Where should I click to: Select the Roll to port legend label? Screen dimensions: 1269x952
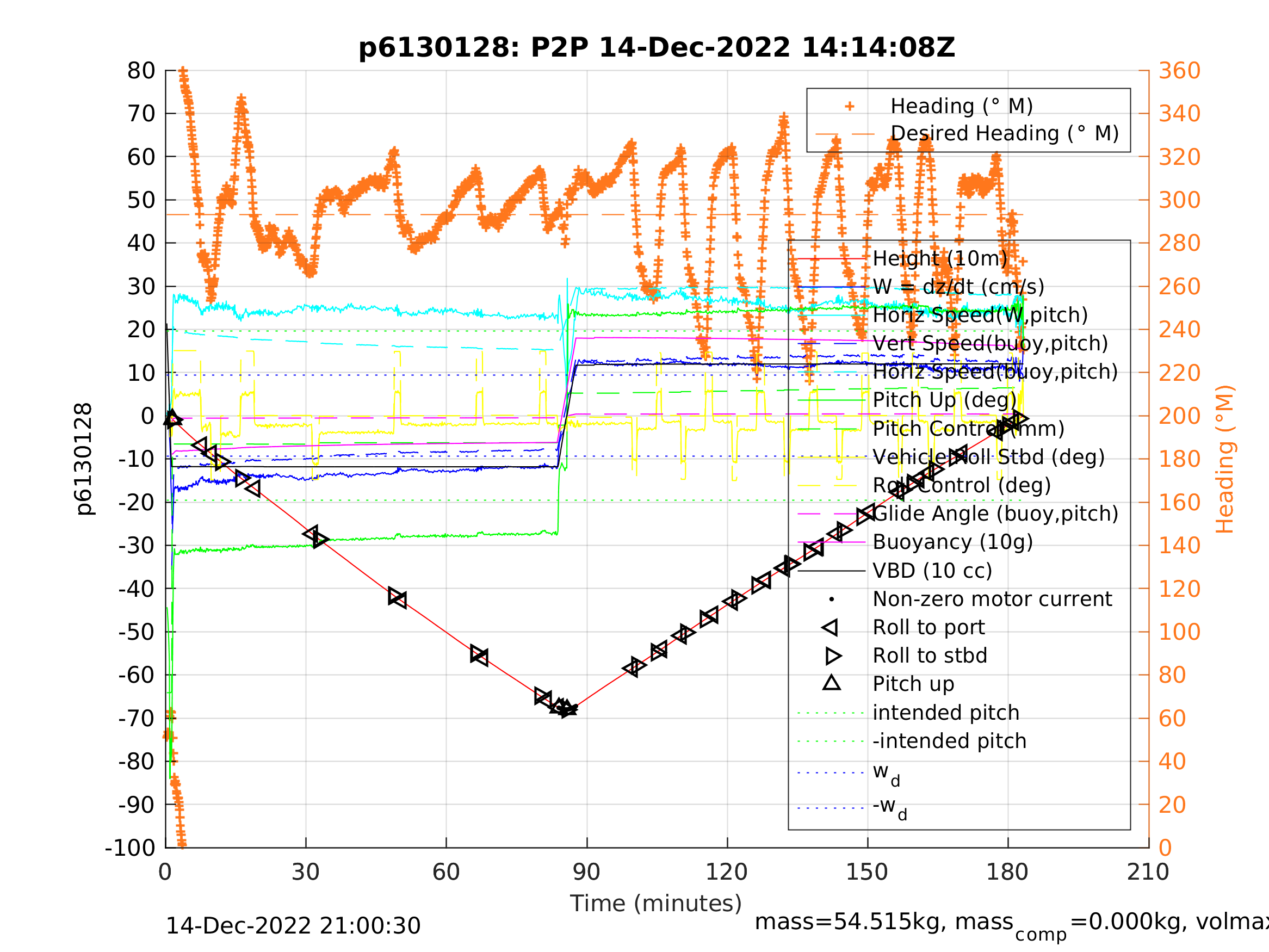(929, 628)
